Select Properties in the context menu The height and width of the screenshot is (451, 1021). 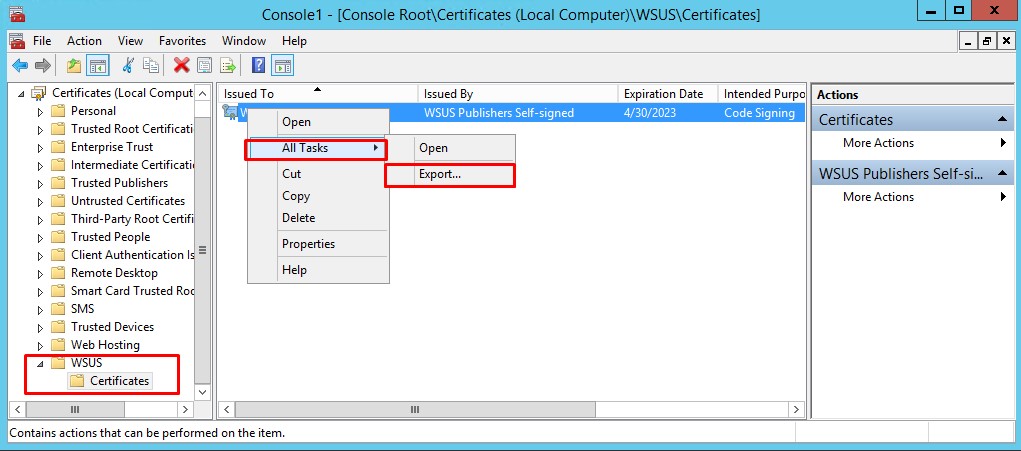[308, 244]
